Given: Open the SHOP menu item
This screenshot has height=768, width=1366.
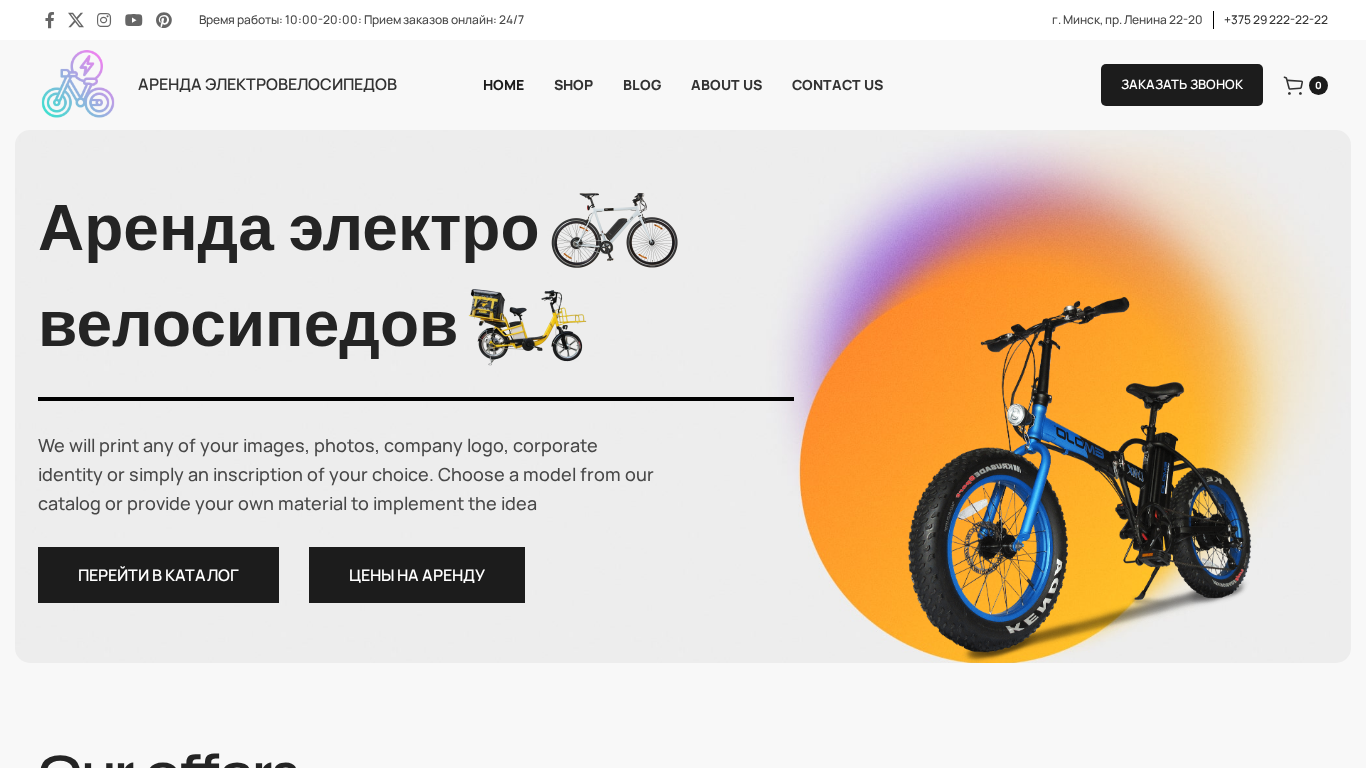Looking at the screenshot, I should coord(573,85).
